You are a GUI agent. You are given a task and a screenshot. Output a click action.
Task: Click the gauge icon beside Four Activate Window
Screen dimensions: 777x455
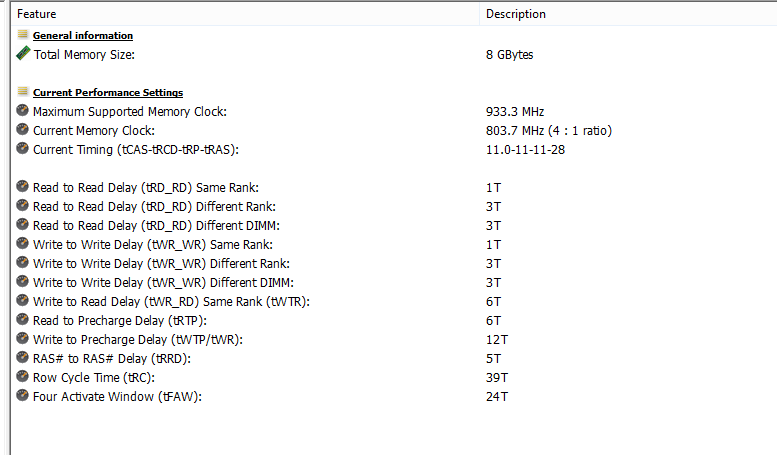(x=22, y=396)
